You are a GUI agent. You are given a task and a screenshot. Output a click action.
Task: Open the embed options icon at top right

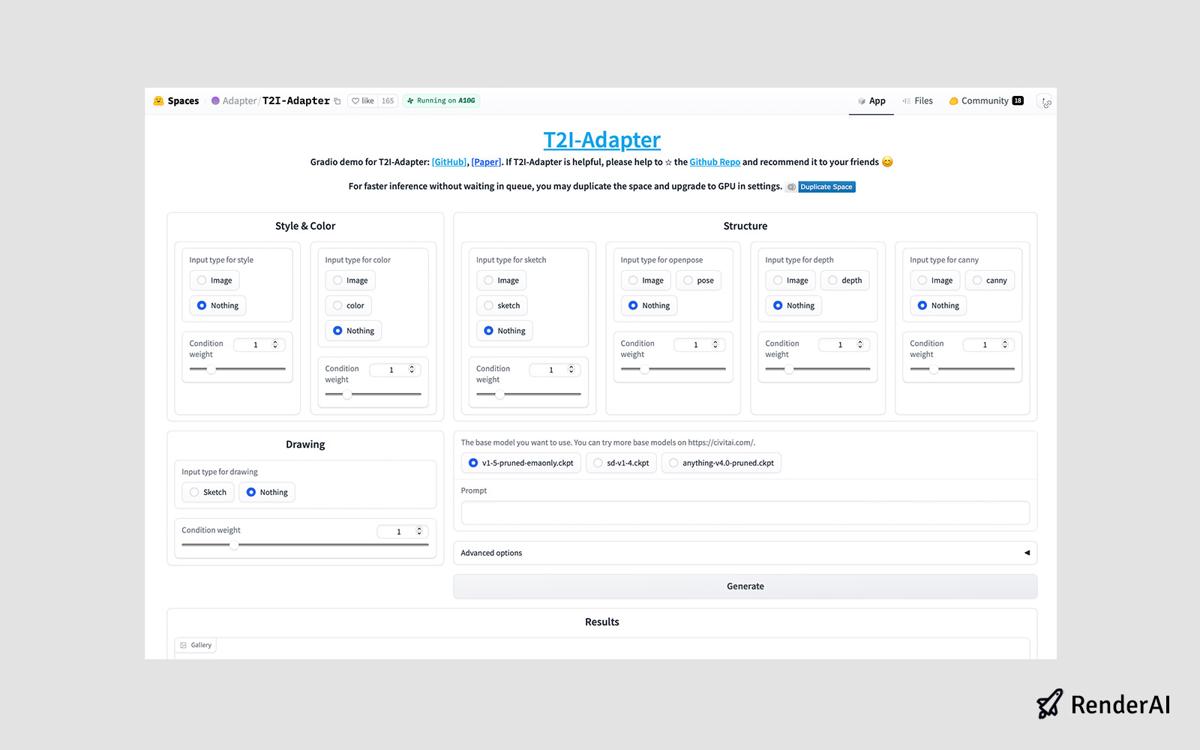[x=1046, y=103]
